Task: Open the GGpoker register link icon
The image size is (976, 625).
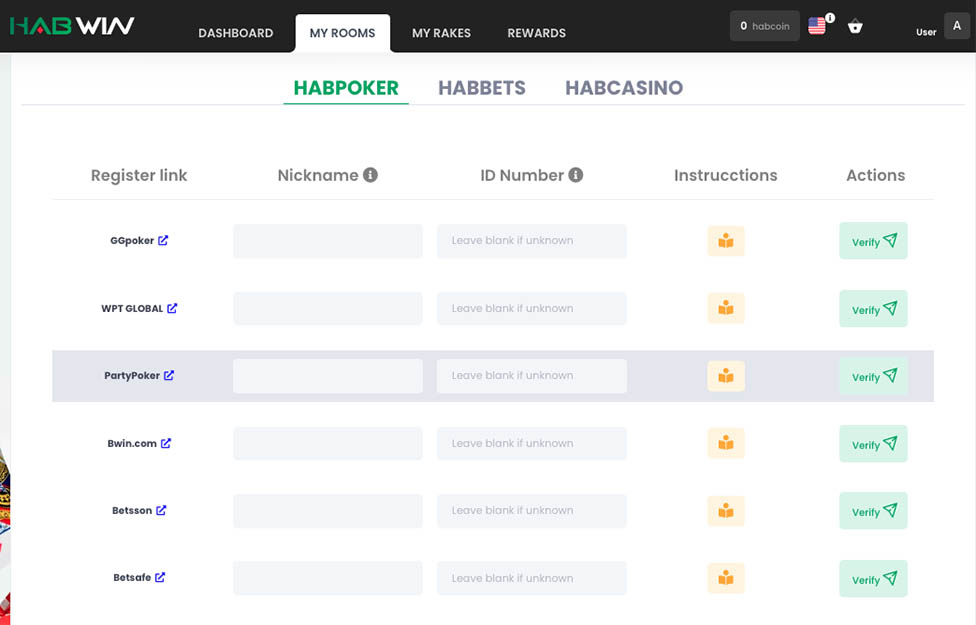Action: pyautogui.click(x=163, y=240)
